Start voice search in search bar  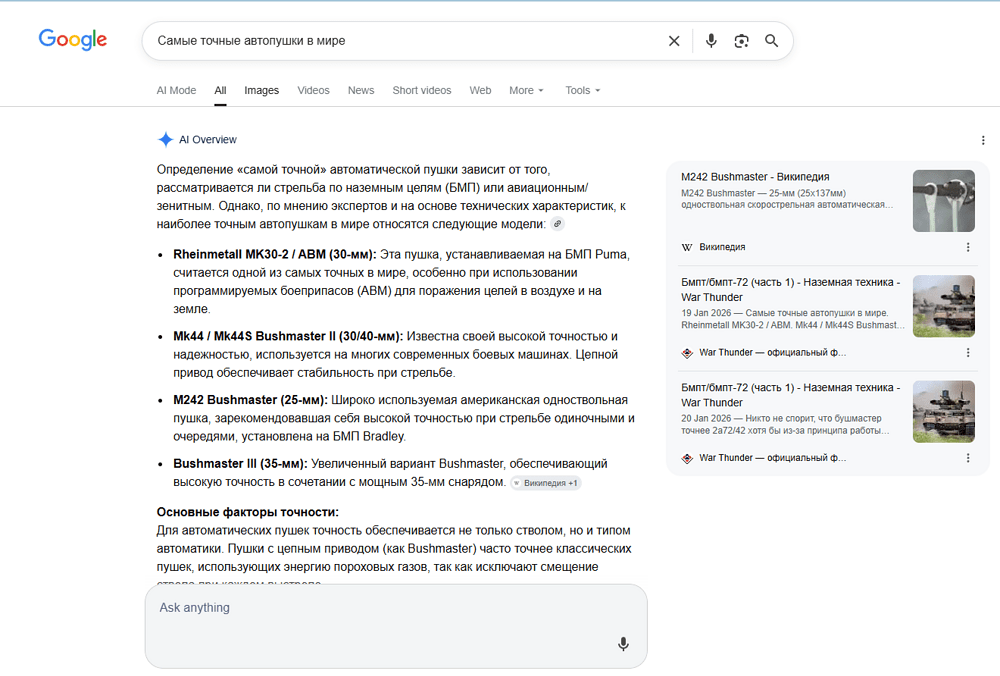pos(711,41)
